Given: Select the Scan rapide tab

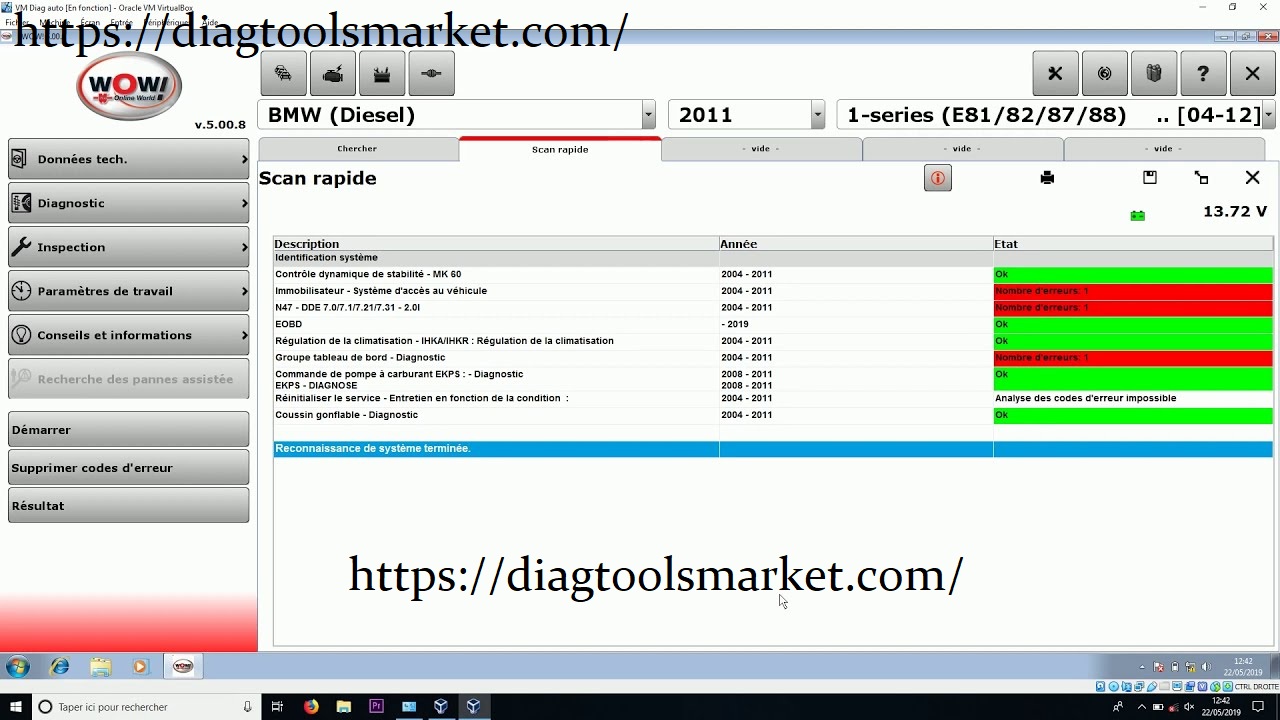Looking at the screenshot, I should (560, 149).
